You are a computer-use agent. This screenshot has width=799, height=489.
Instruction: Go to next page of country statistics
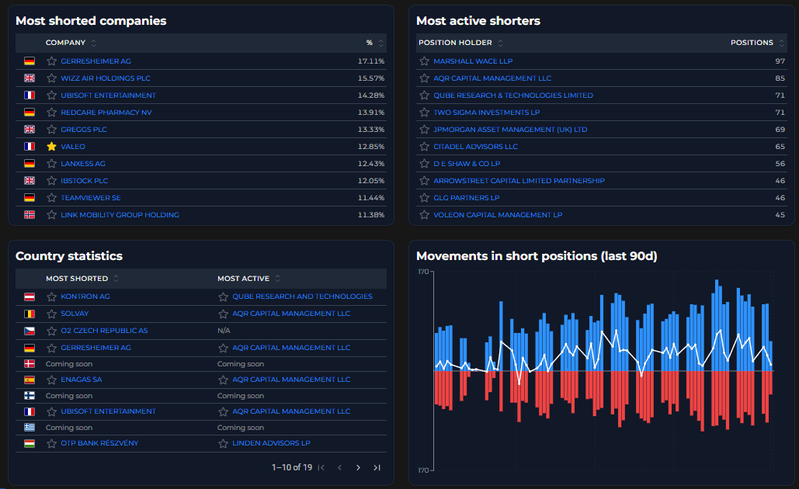358,468
